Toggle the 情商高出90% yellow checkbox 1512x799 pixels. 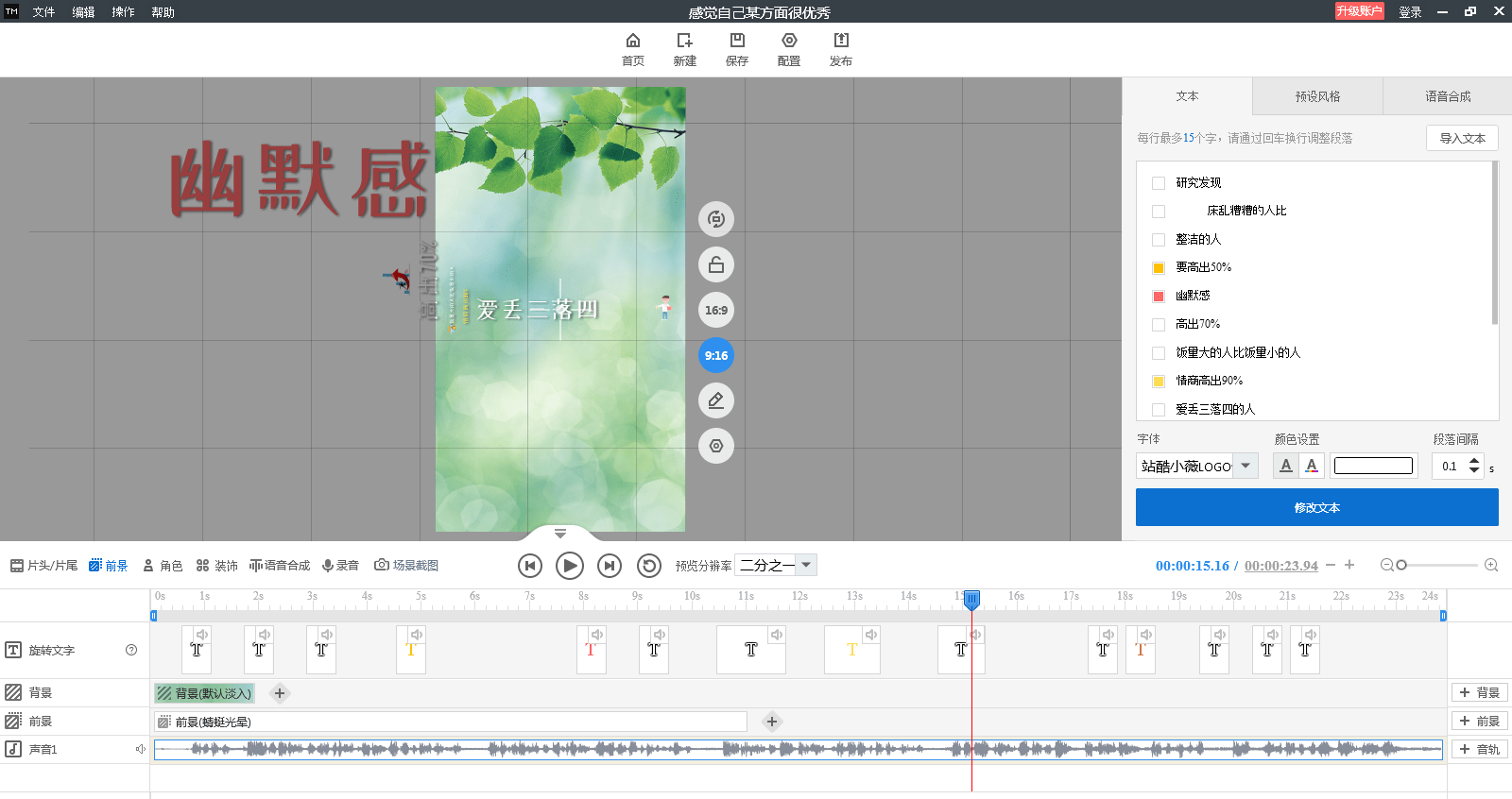point(1159,382)
